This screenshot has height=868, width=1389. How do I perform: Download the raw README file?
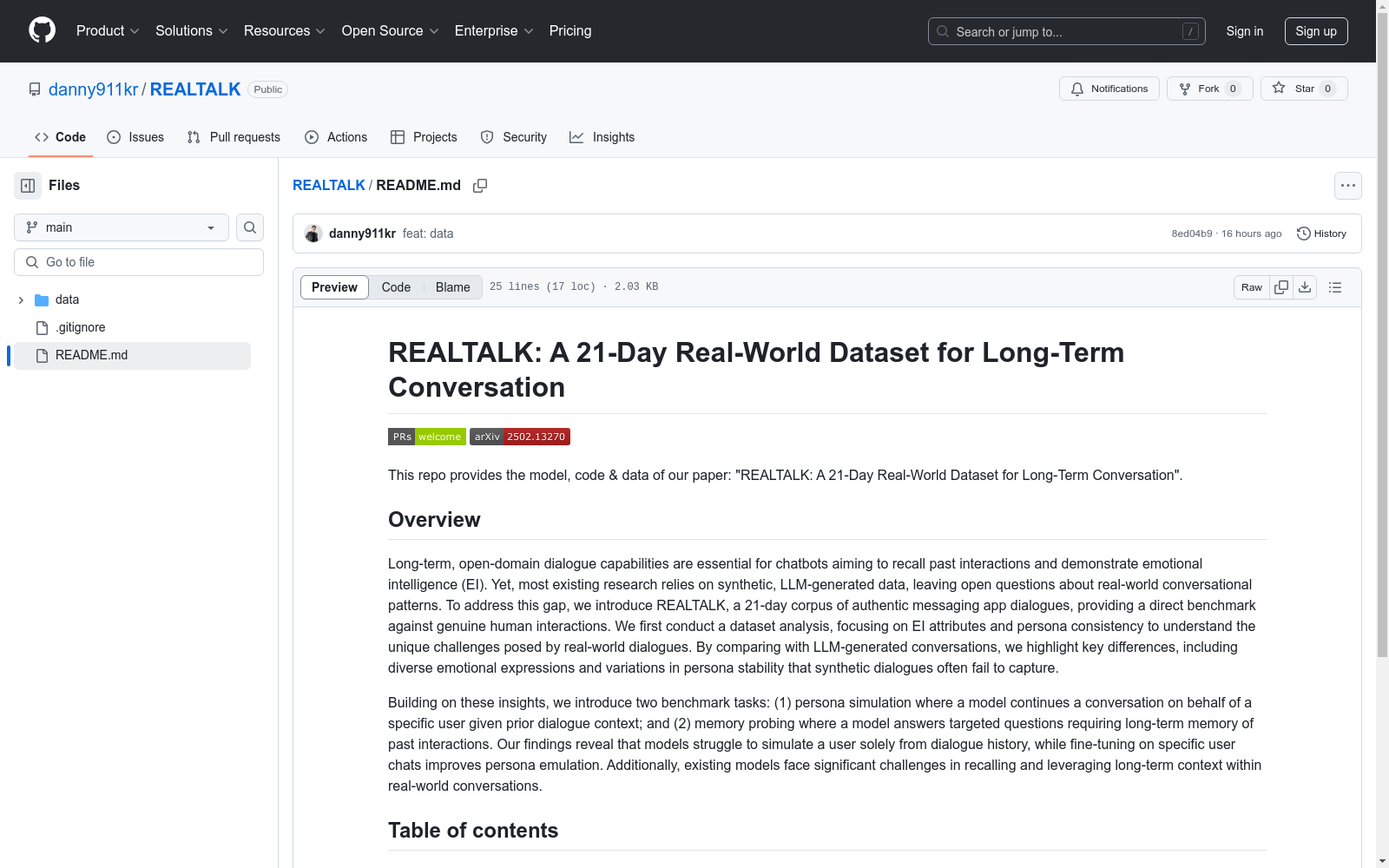(1305, 287)
